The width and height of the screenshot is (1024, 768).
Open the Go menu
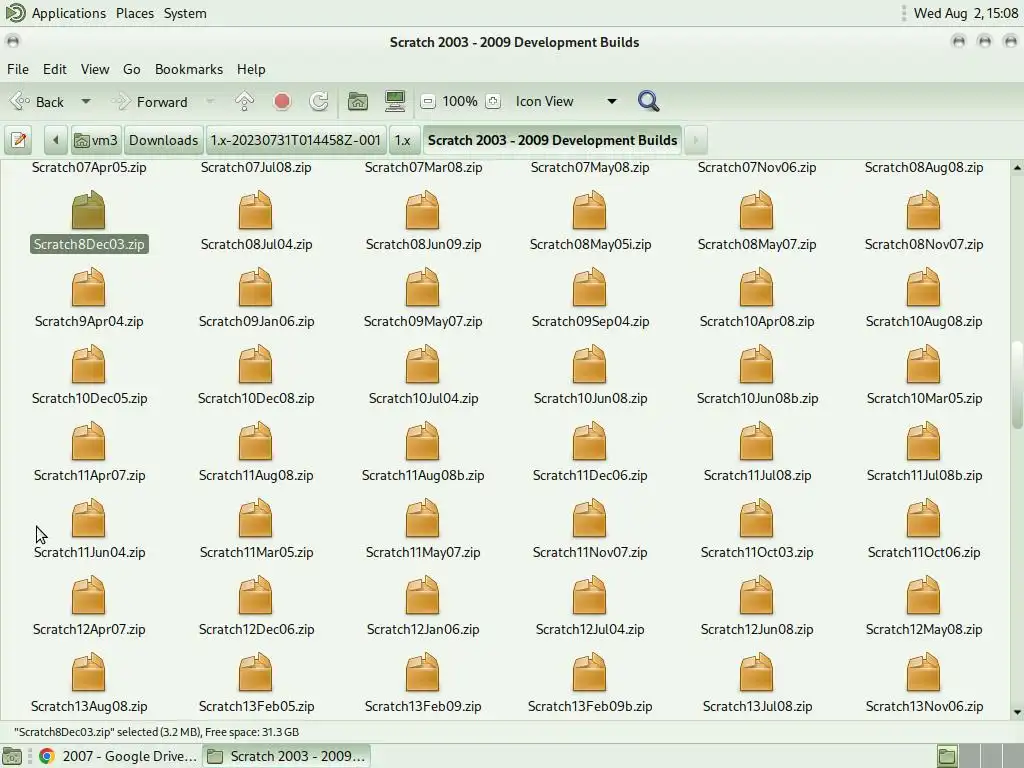tap(131, 69)
